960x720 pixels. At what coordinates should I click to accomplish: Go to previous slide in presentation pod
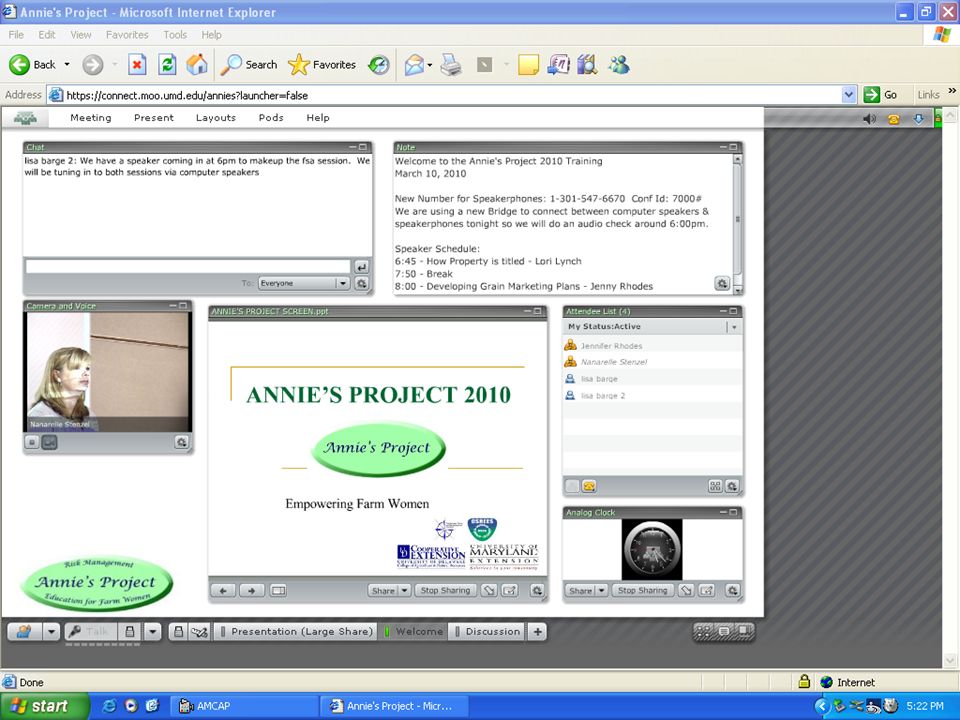[223, 591]
